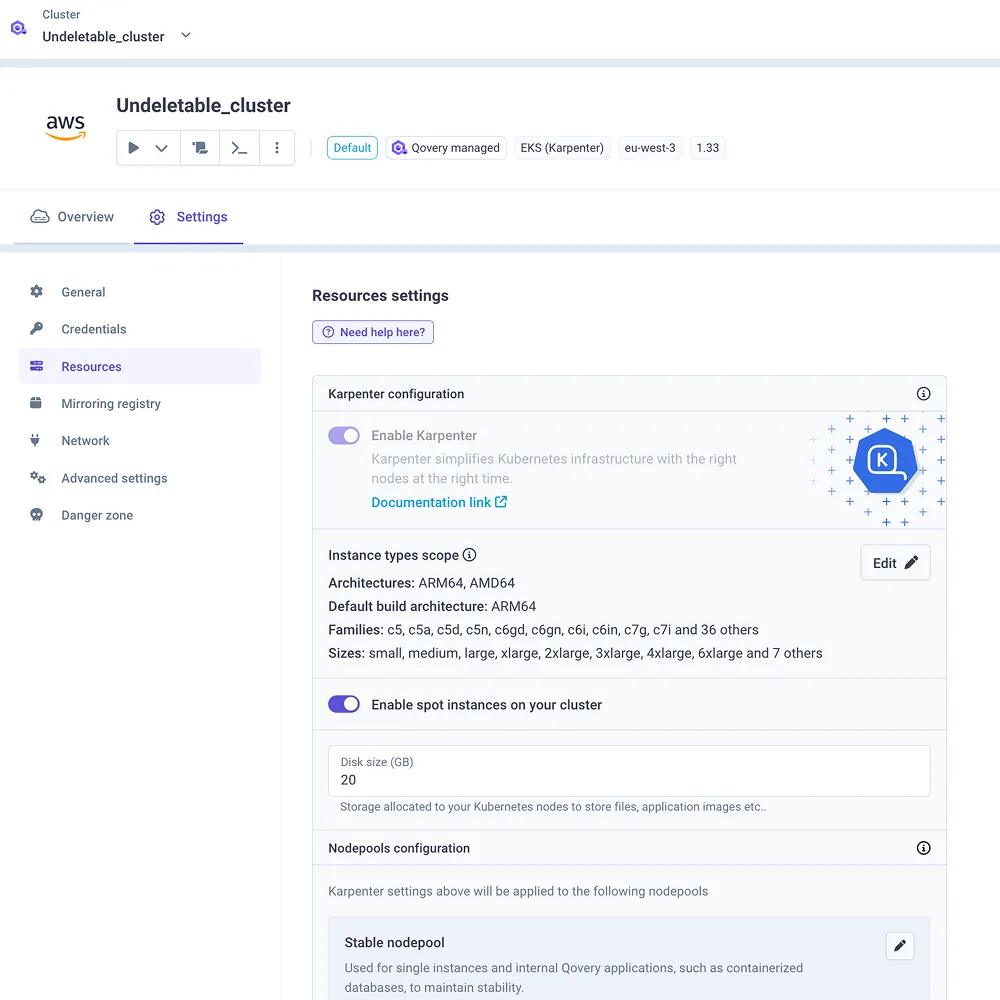
Task: Click the Families list text
Action: pos(543,629)
